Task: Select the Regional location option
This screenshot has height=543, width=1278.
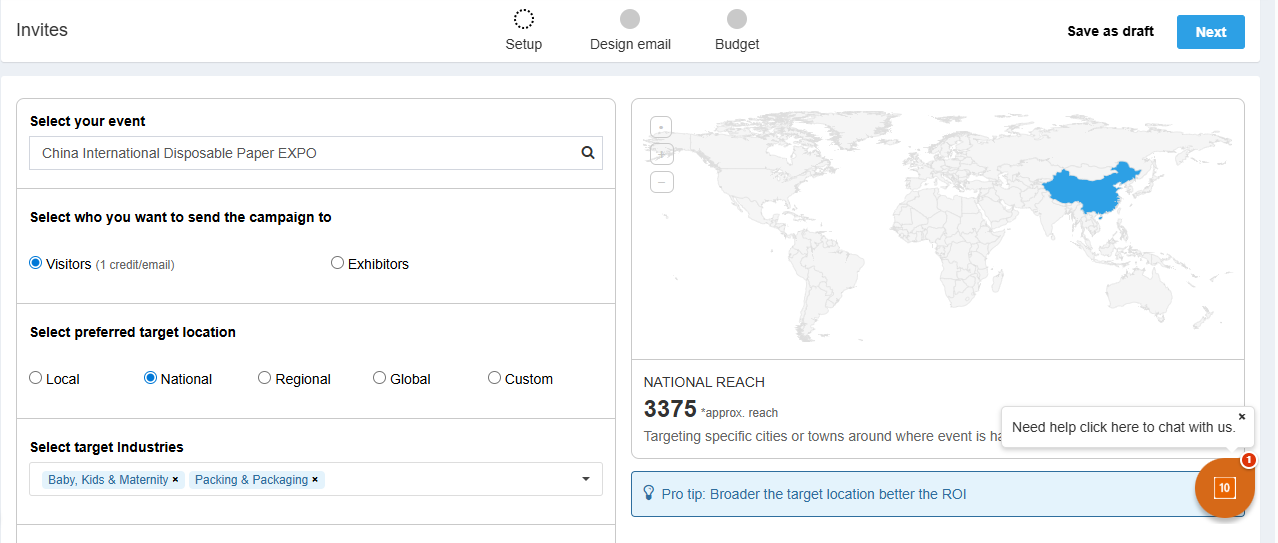Action: (265, 378)
